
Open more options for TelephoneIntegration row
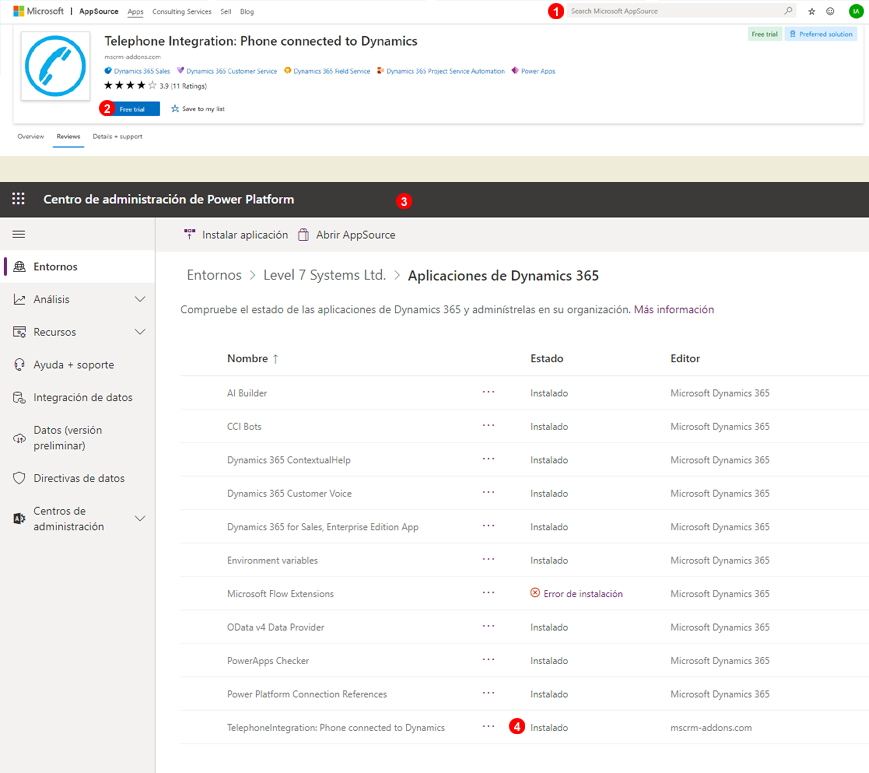click(488, 726)
